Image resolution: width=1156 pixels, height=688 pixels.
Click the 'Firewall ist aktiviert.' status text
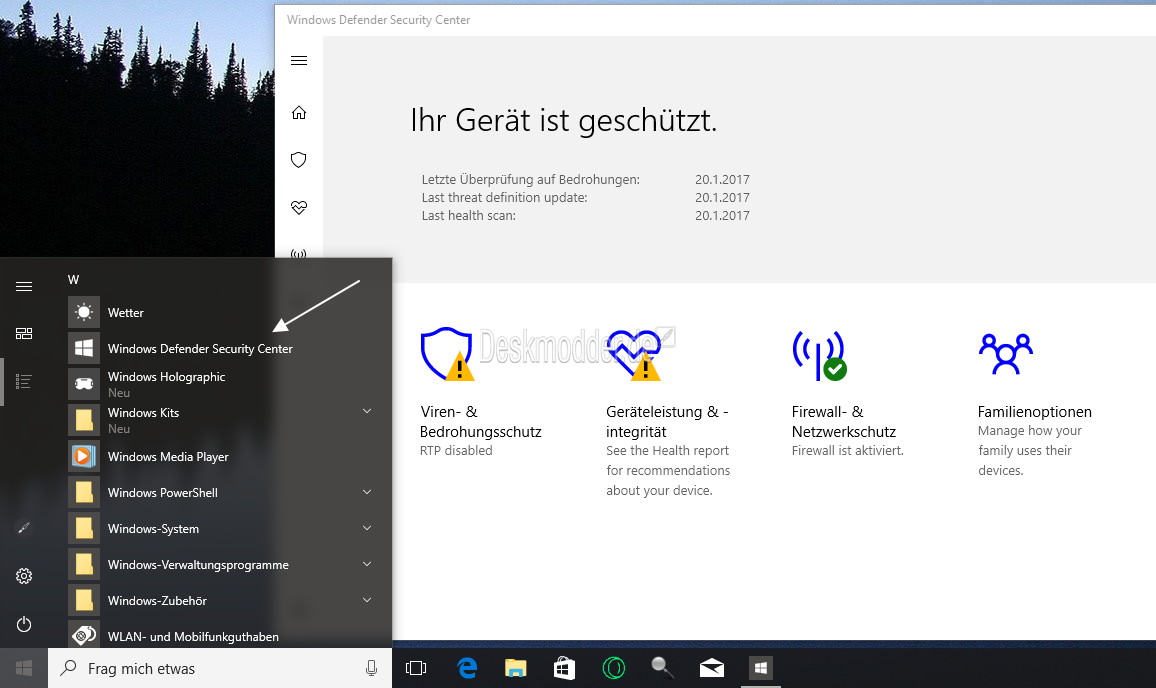(x=848, y=451)
